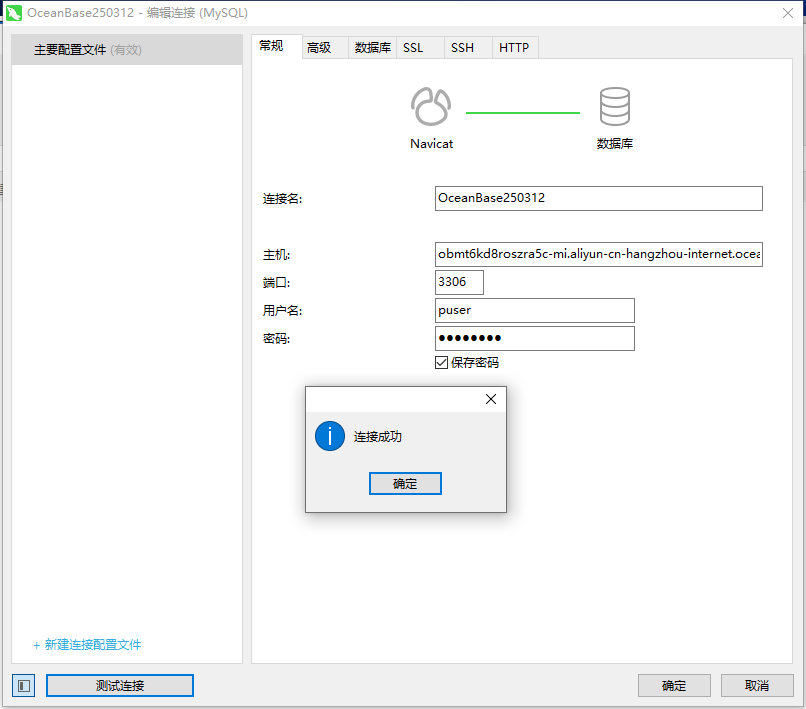806x709 pixels.
Task: Click the 连接名 field with OceanBase250312
Action: click(x=599, y=198)
